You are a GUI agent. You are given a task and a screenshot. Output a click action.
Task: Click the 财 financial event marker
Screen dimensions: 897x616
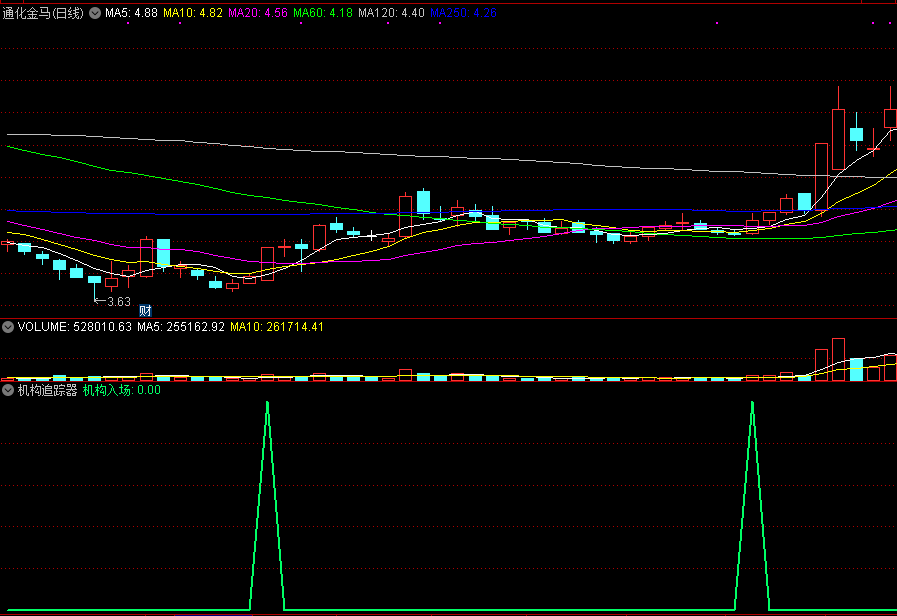(x=145, y=311)
